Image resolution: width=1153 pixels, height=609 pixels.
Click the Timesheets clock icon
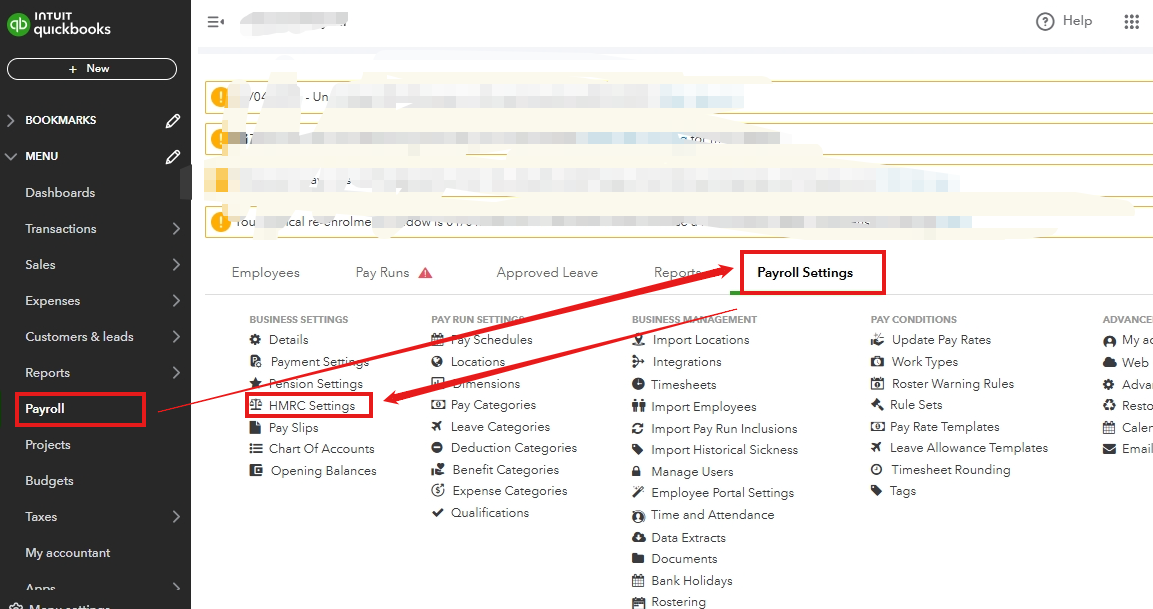pyautogui.click(x=638, y=384)
